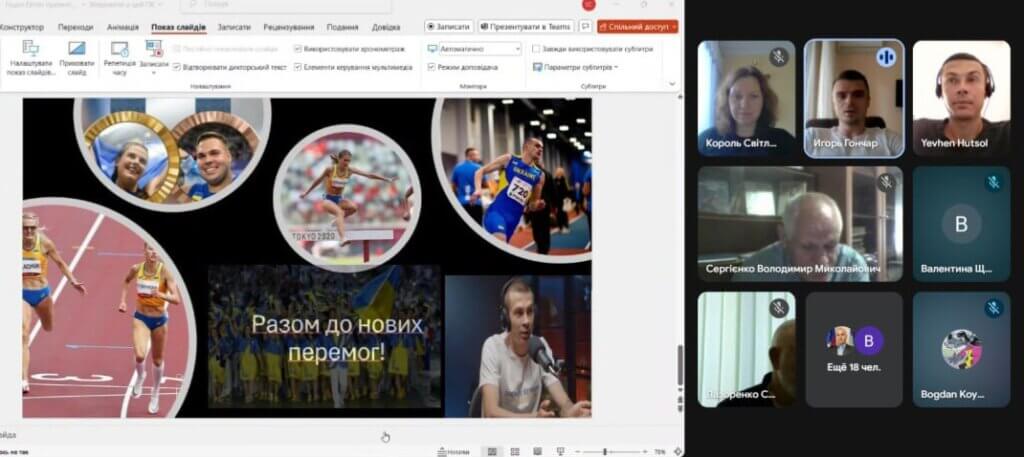The width and height of the screenshot is (1024, 457).
Task: Switch to Normal view icon
Action: click(492, 451)
